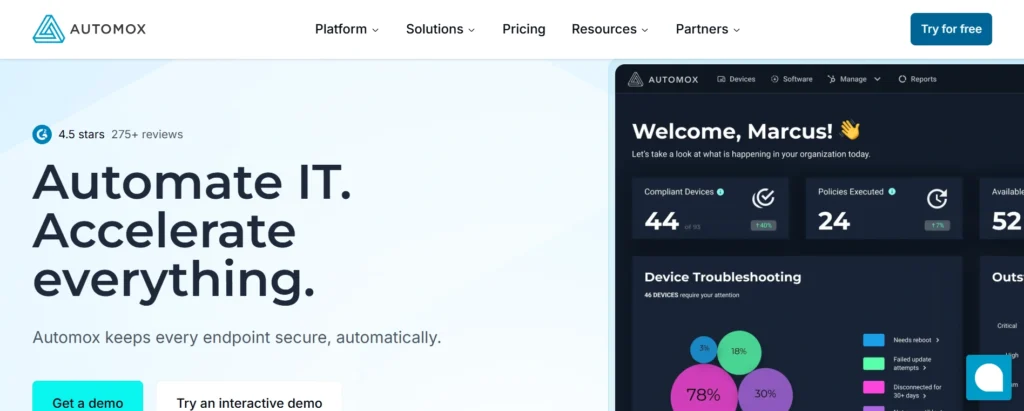The image size is (1024, 411).
Task: Click the clock icon on Policies Executed card
Action: [x=937, y=199]
